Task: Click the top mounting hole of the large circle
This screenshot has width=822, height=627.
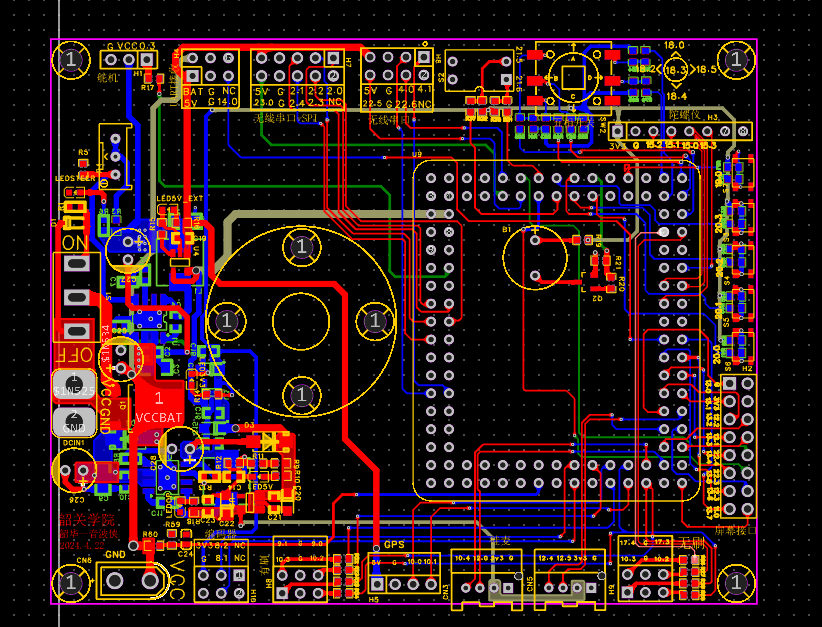Action: point(301,246)
